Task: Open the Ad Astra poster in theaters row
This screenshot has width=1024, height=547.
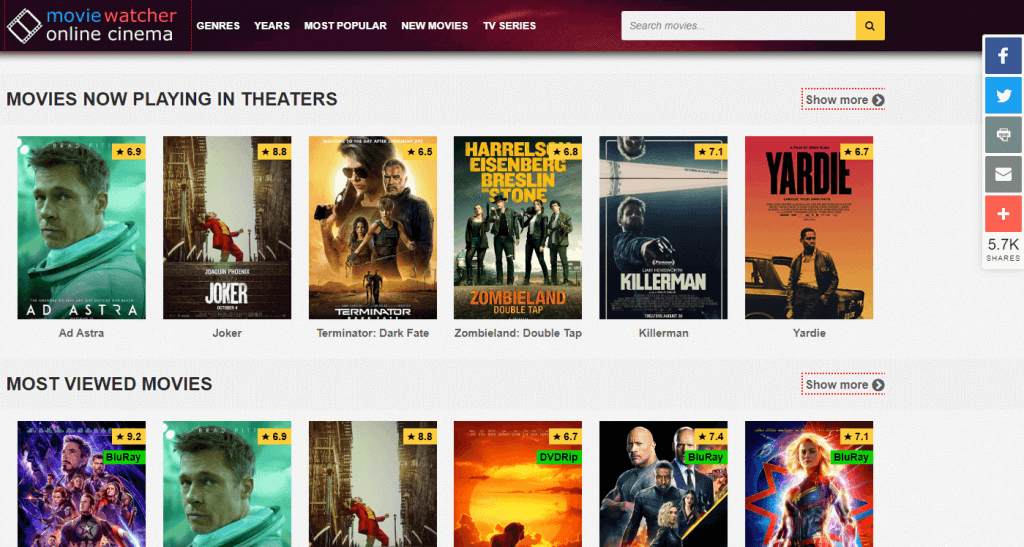Action: point(82,228)
